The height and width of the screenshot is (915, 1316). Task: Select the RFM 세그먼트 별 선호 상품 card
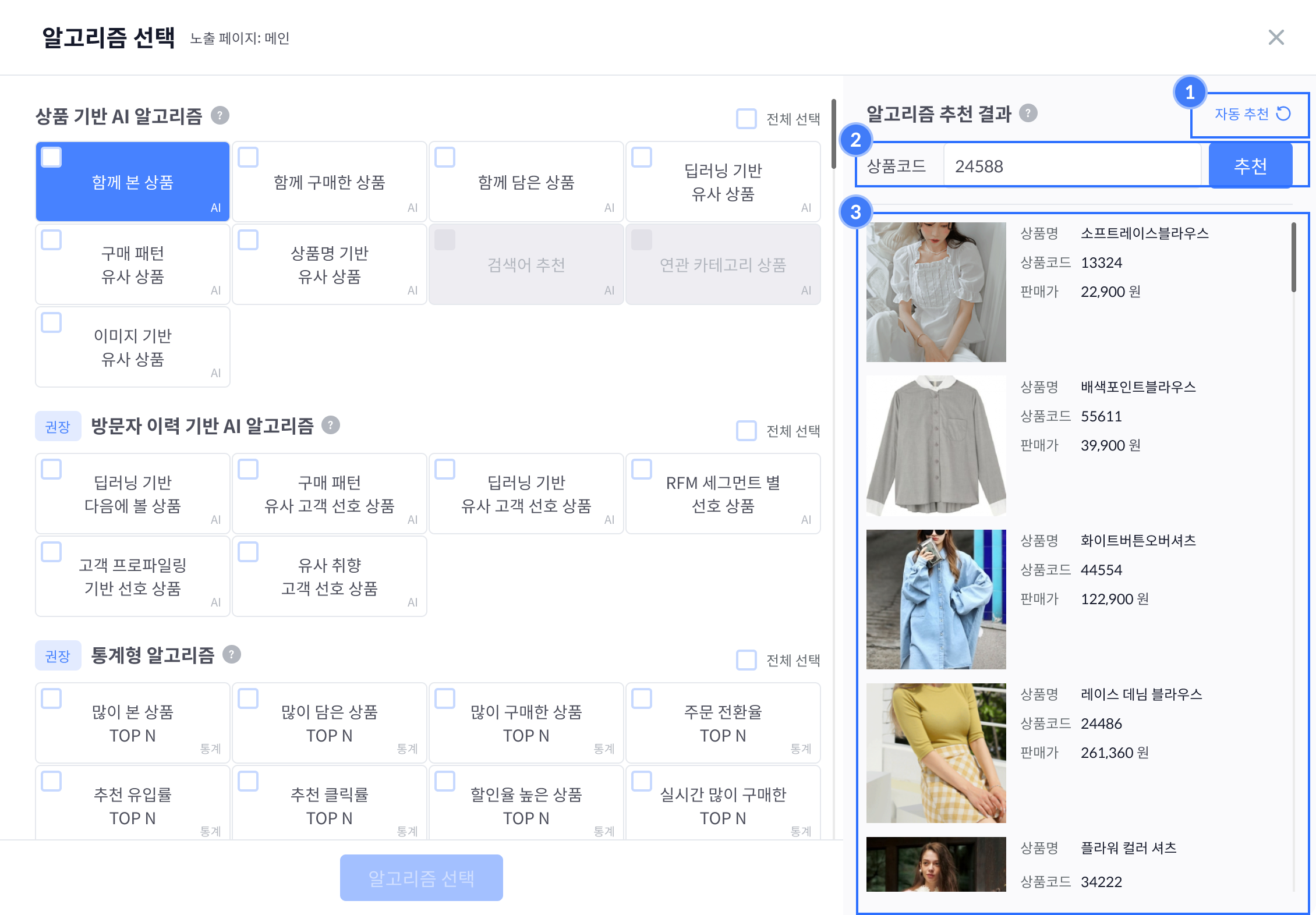tap(723, 494)
